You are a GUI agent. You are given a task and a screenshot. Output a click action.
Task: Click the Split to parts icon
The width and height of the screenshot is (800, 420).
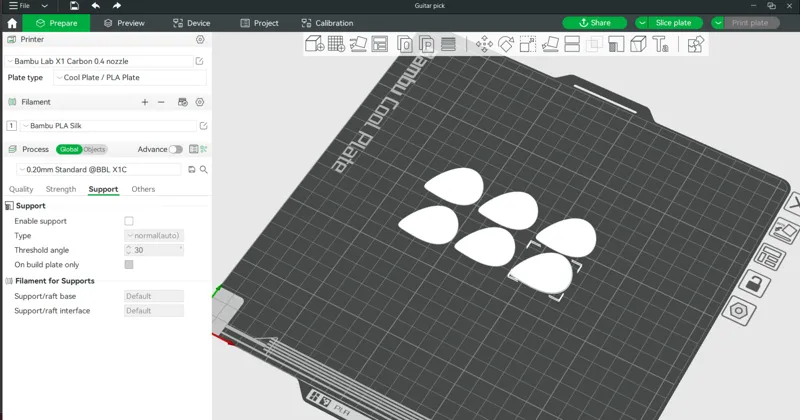click(x=426, y=44)
